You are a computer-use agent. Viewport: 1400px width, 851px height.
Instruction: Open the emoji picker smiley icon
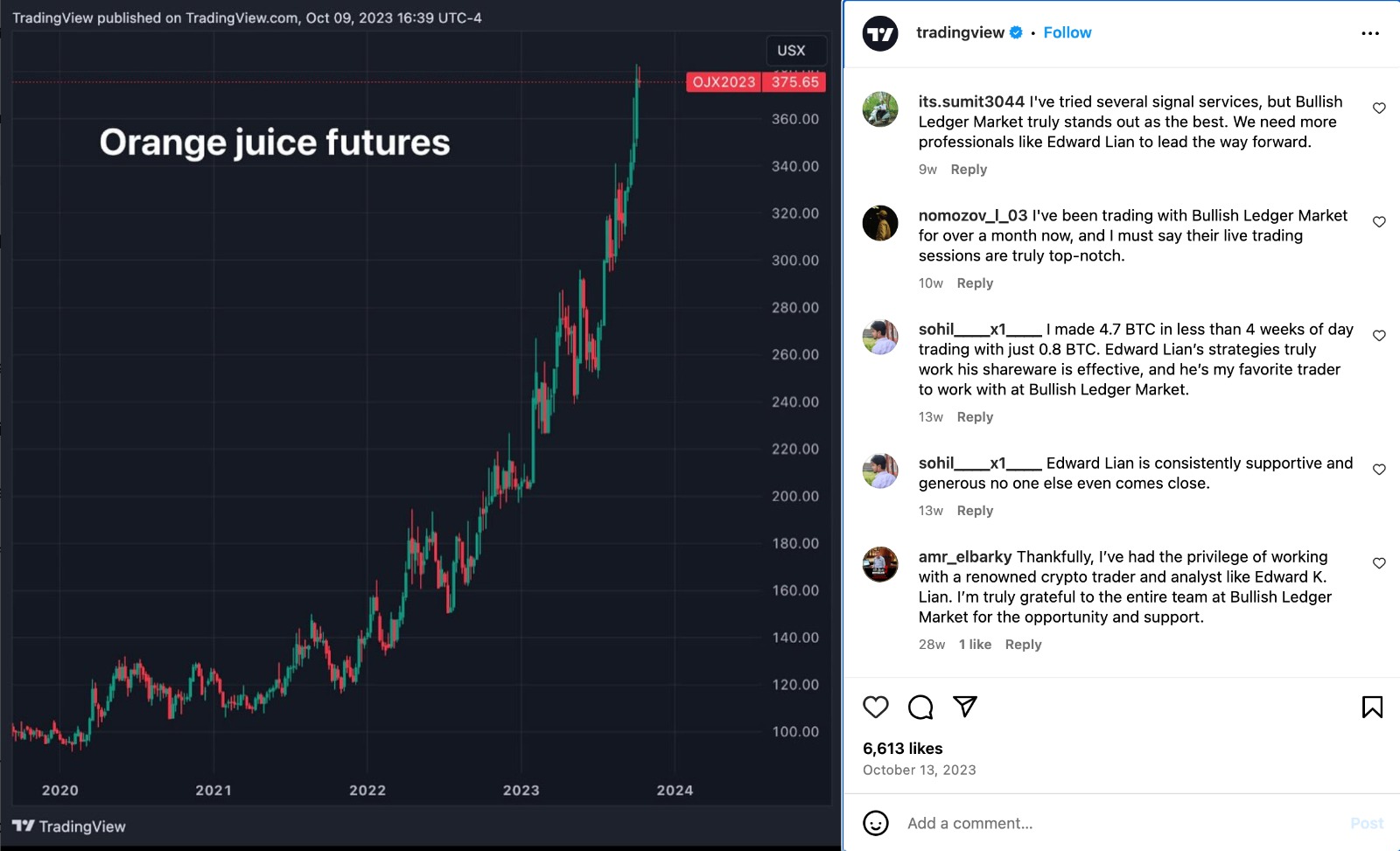pyautogui.click(x=876, y=823)
